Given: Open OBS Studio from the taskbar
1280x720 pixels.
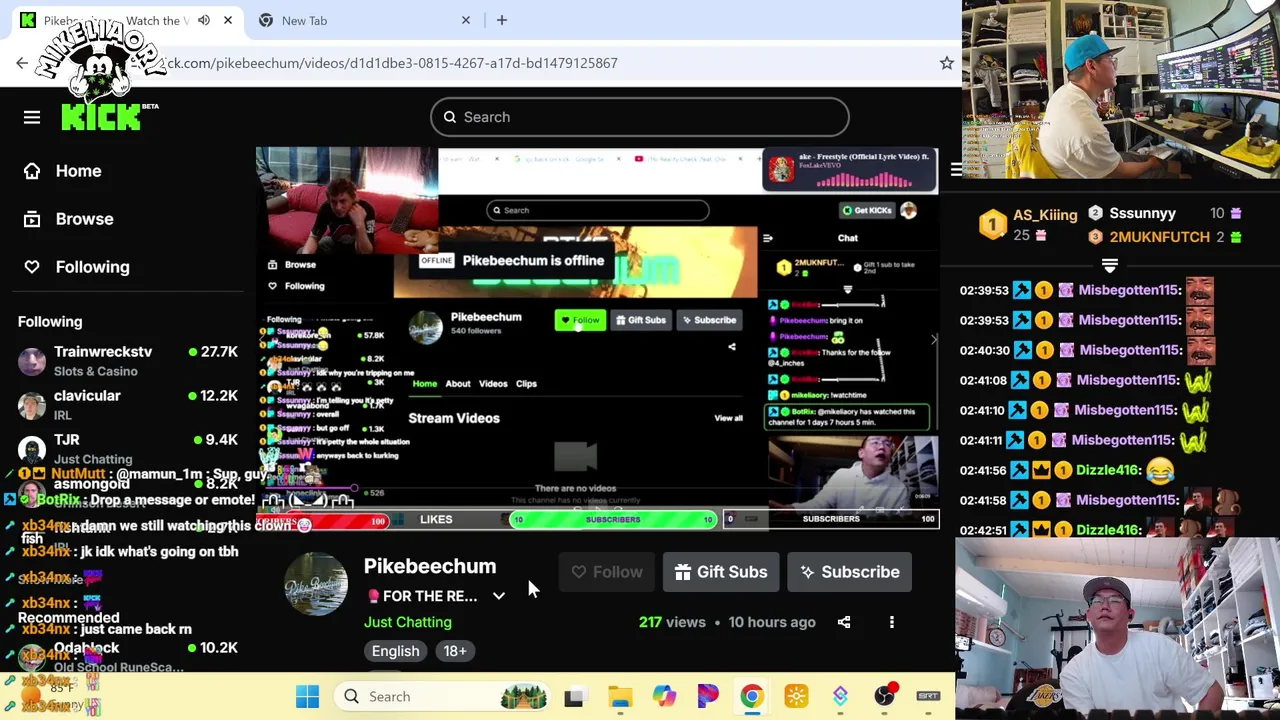Looking at the screenshot, I should tap(884, 697).
